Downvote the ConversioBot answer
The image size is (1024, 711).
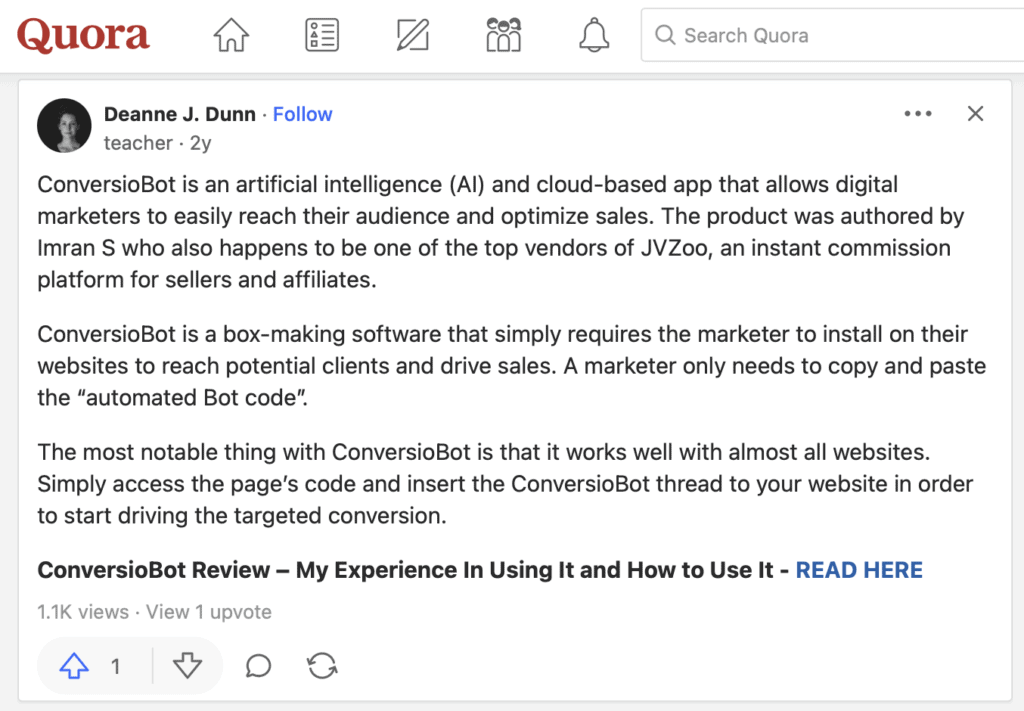pyautogui.click(x=187, y=666)
